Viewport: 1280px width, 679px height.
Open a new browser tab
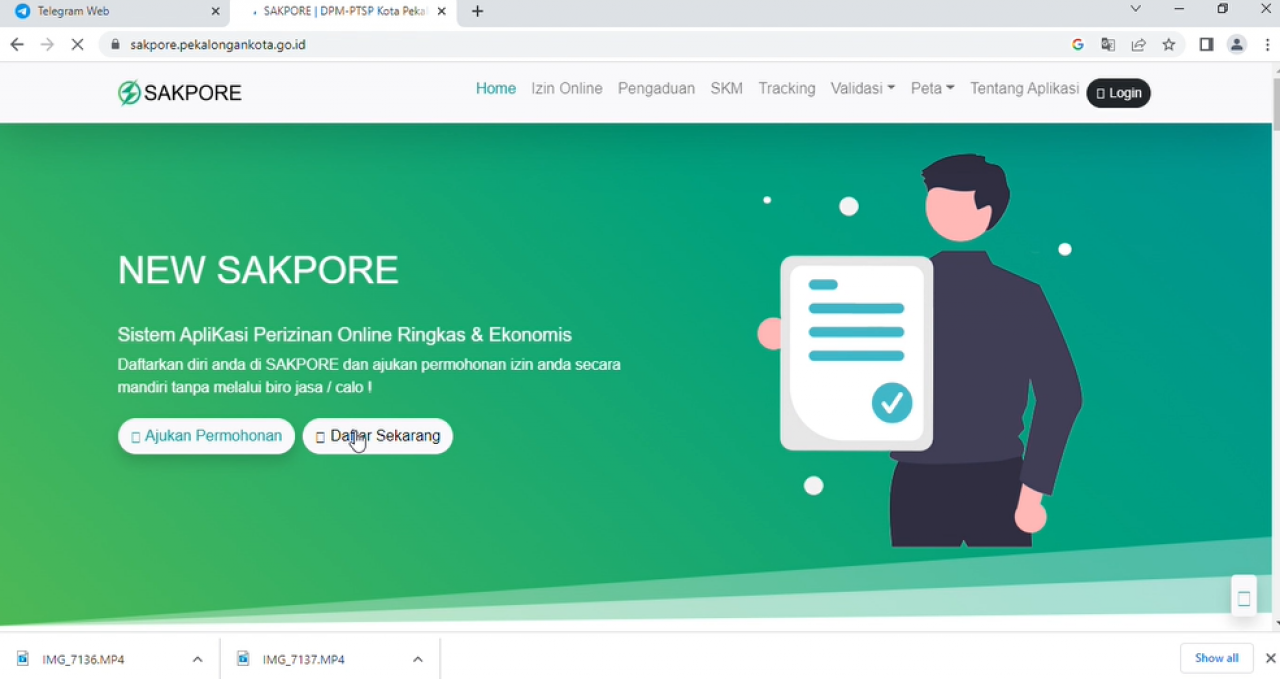pyautogui.click(x=477, y=11)
